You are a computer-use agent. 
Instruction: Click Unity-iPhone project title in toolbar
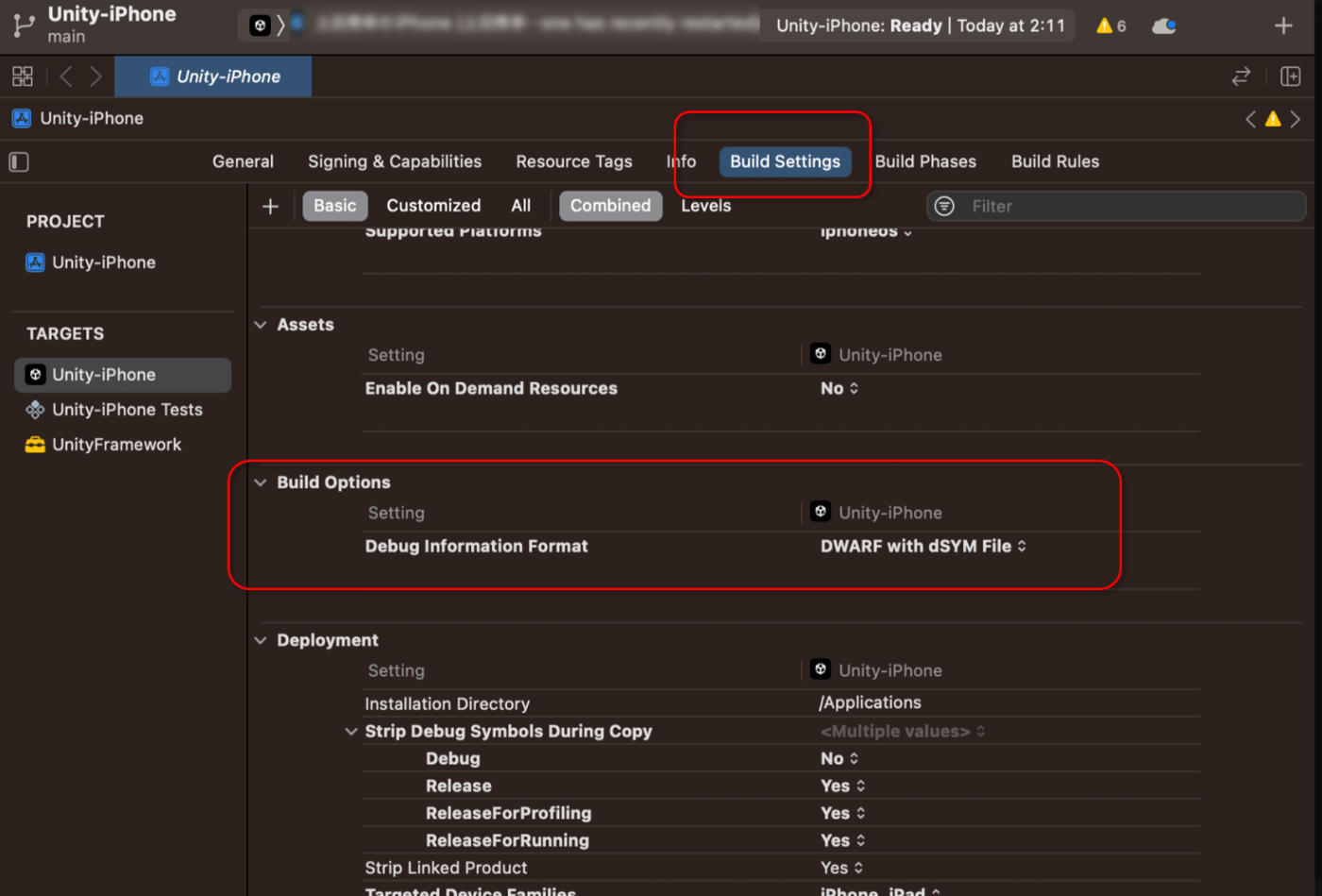[111, 14]
